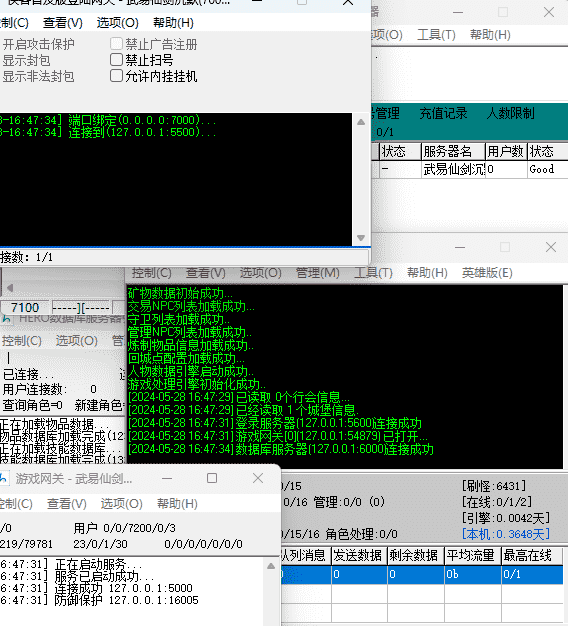Open 查看(V) menu in the game engine window
Image resolution: width=568 pixels, height=626 pixels.
(x=206, y=273)
